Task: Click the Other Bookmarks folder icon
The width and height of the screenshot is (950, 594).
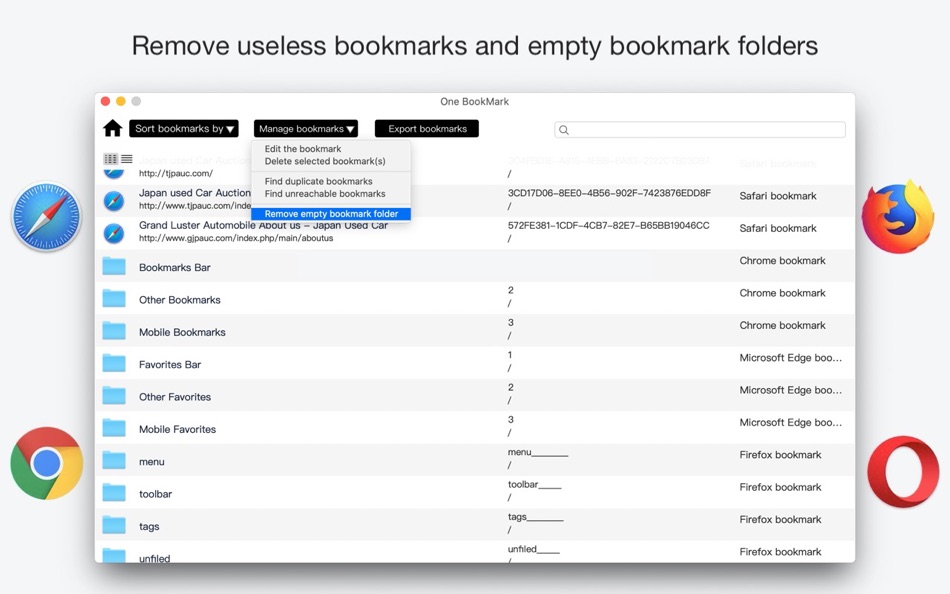Action: click(x=114, y=298)
